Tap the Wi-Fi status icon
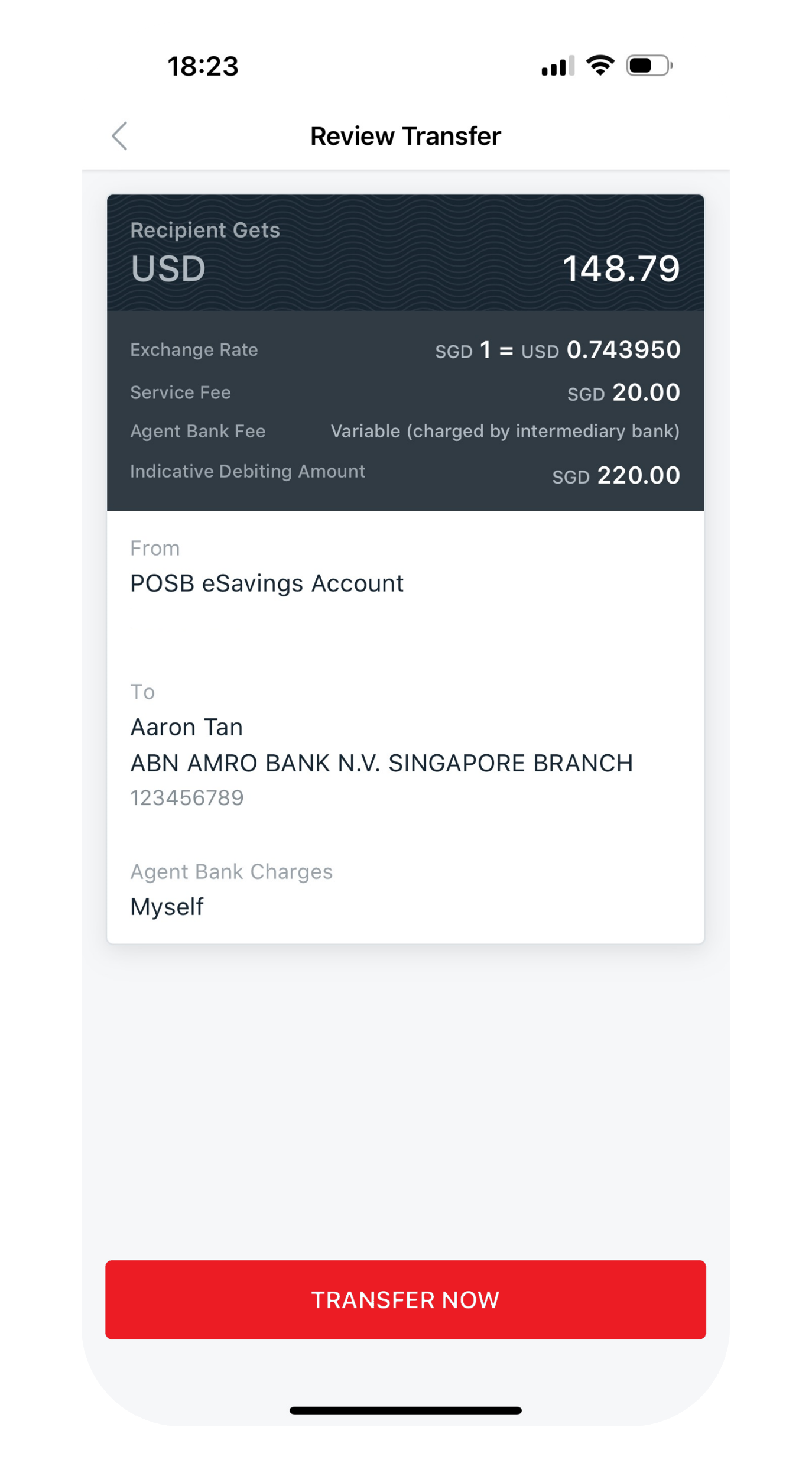Screen dimensions: 812x1463 [600, 66]
